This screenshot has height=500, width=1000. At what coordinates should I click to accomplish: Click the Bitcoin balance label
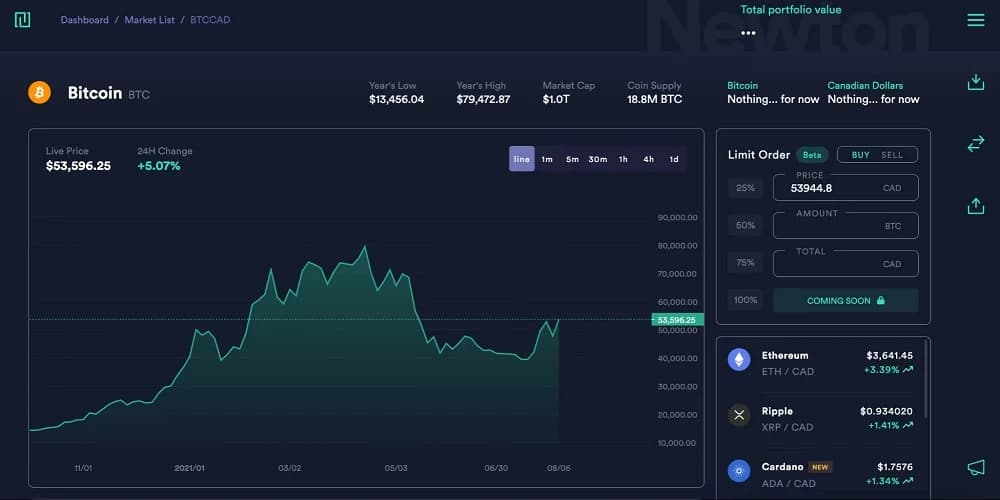742,85
